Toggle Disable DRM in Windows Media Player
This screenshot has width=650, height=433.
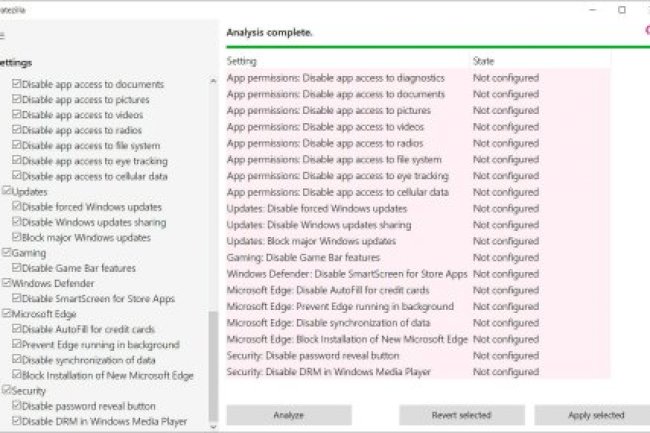pos(17,421)
